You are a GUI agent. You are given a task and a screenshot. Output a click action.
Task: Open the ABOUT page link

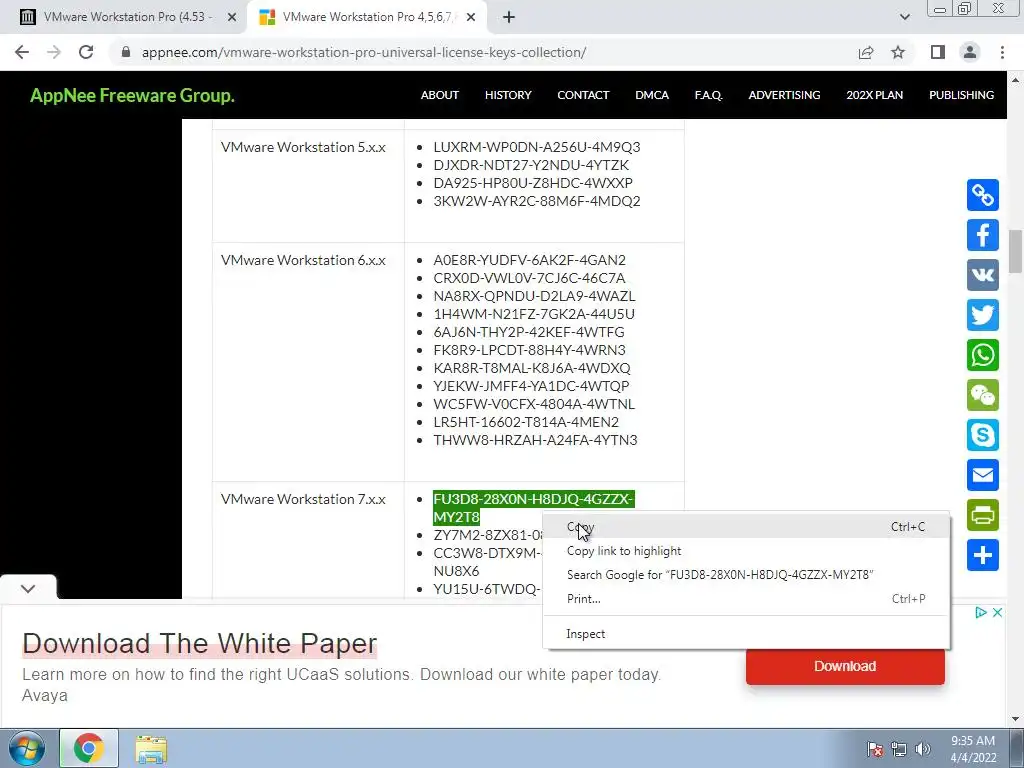440,95
